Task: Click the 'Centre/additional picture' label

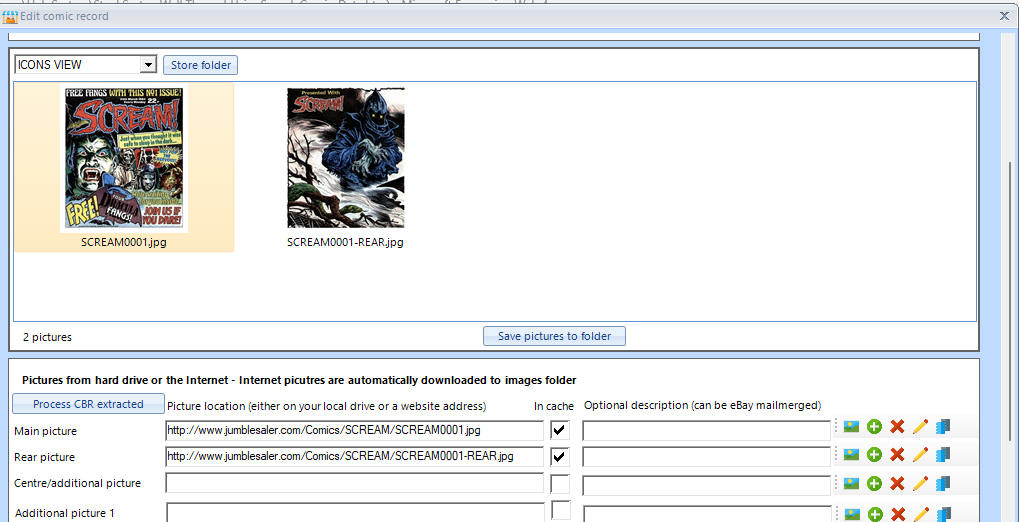Action: tap(77, 484)
